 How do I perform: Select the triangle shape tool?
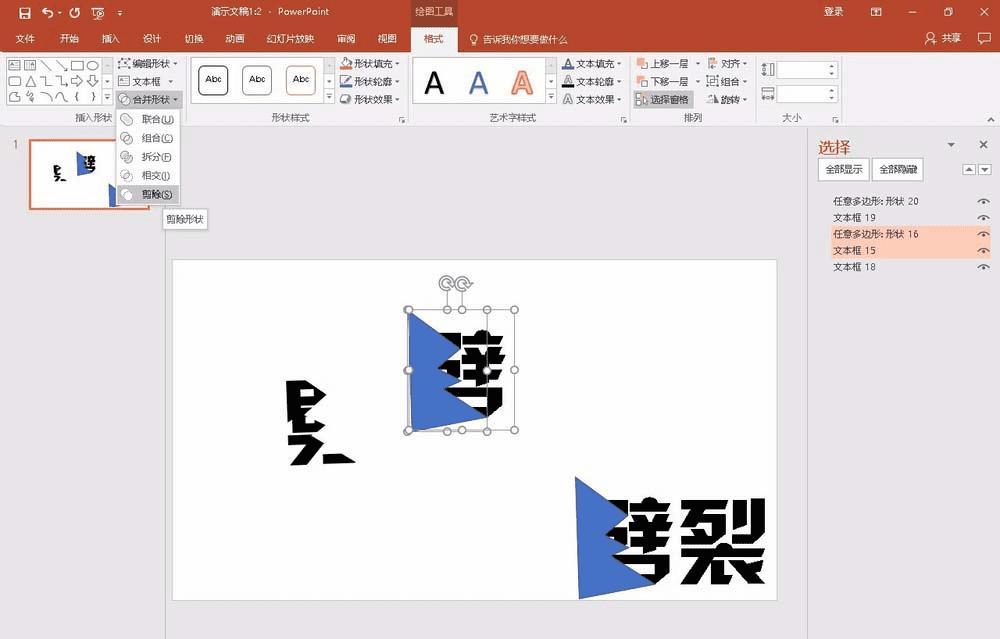[30, 81]
